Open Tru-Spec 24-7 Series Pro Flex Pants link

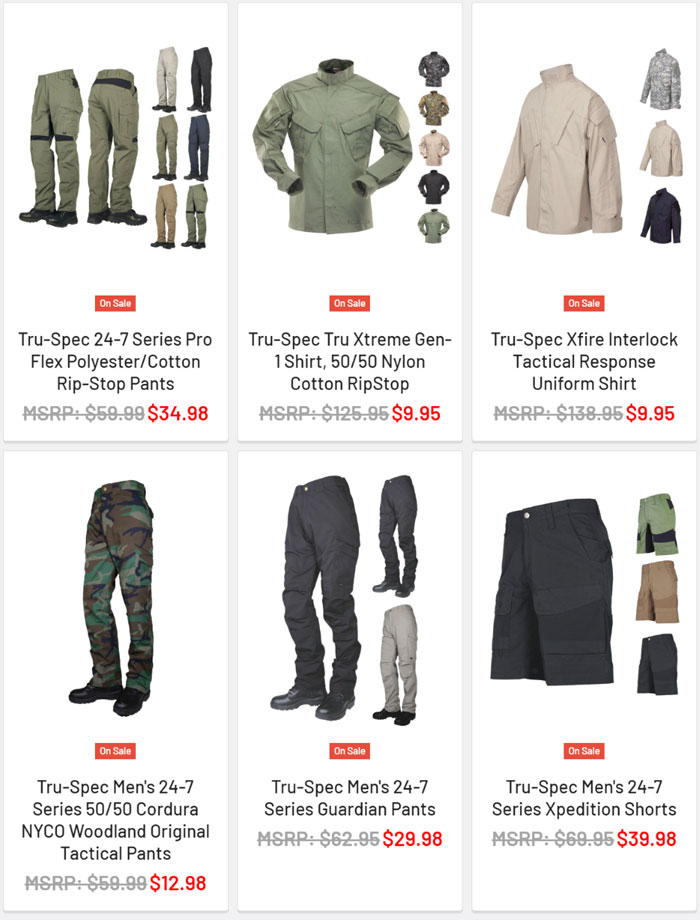click(x=115, y=361)
